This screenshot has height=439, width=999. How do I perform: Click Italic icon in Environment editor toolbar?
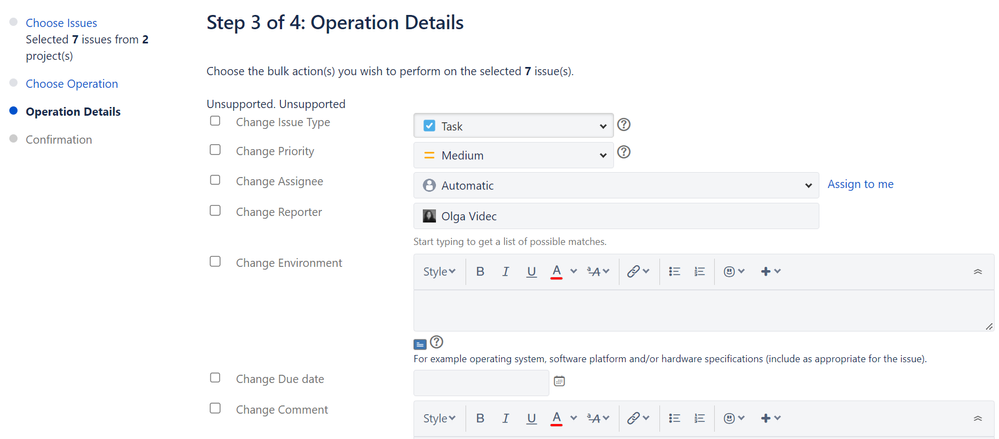coord(505,271)
